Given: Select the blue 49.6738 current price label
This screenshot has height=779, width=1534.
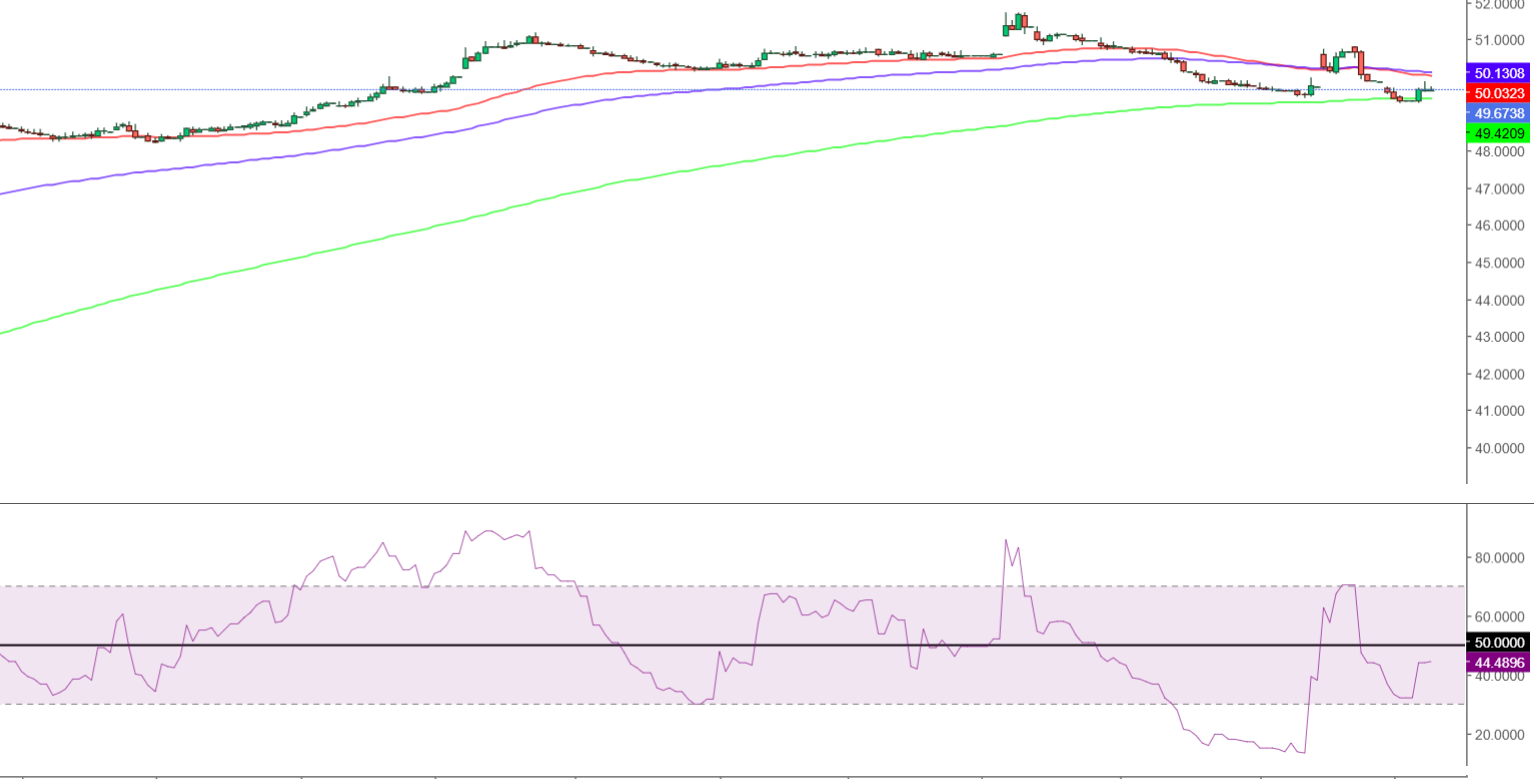Looking at the screenshot, I should point(1499,113).
